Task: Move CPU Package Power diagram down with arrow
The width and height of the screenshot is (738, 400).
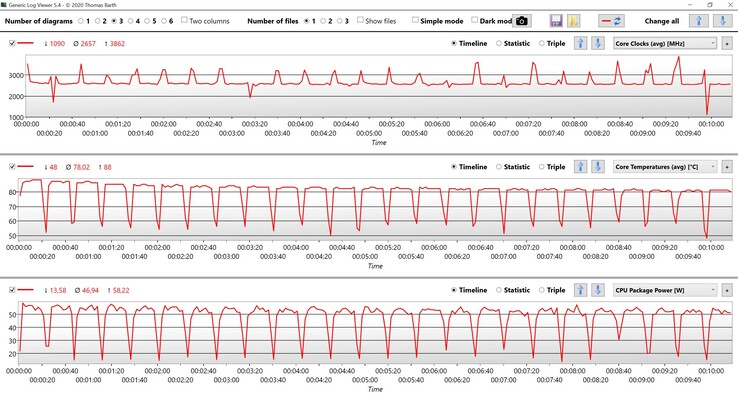Action: [597, 290]
